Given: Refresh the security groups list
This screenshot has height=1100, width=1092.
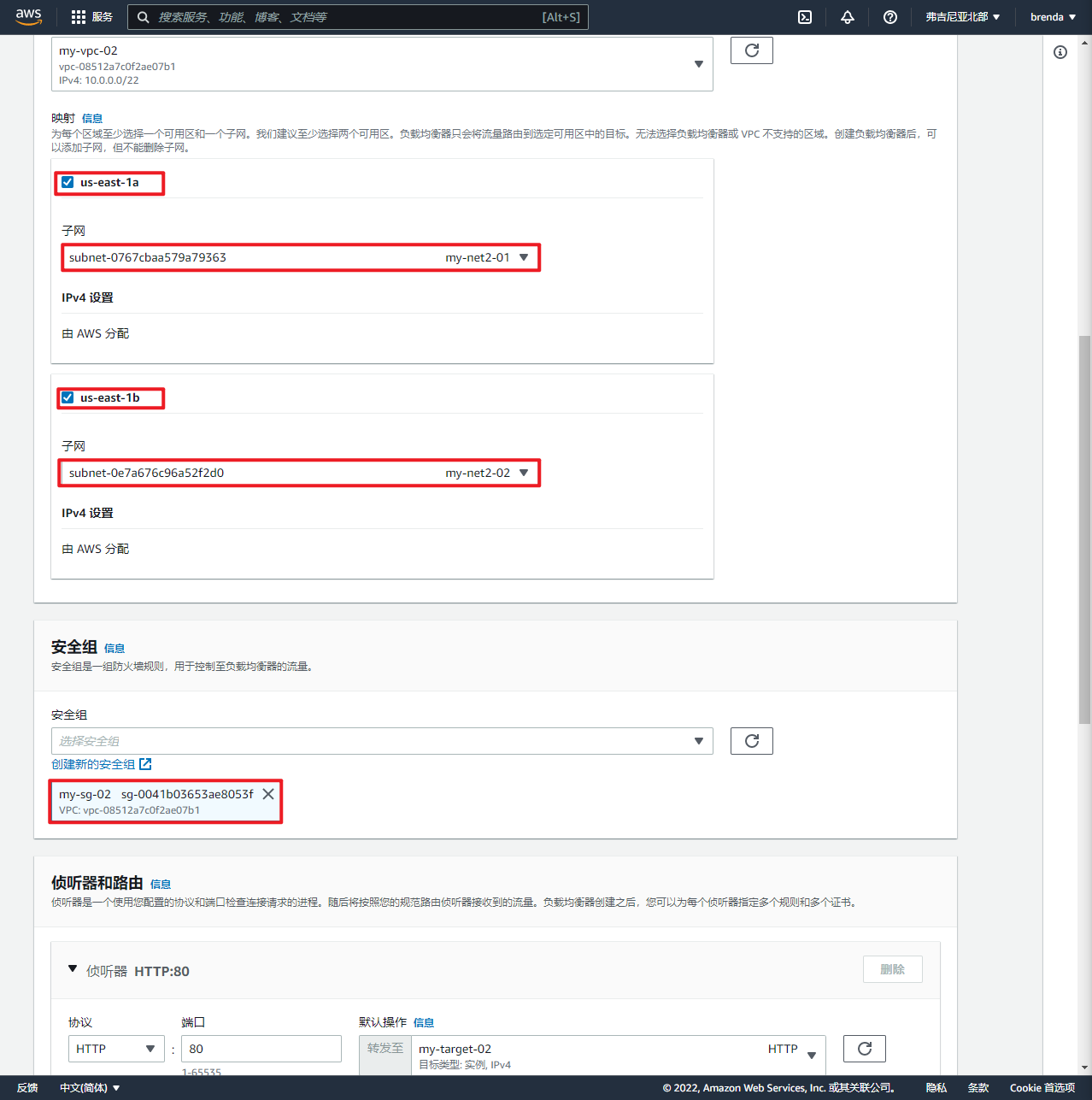Looking at the screenshot, I should pos(752,741).
